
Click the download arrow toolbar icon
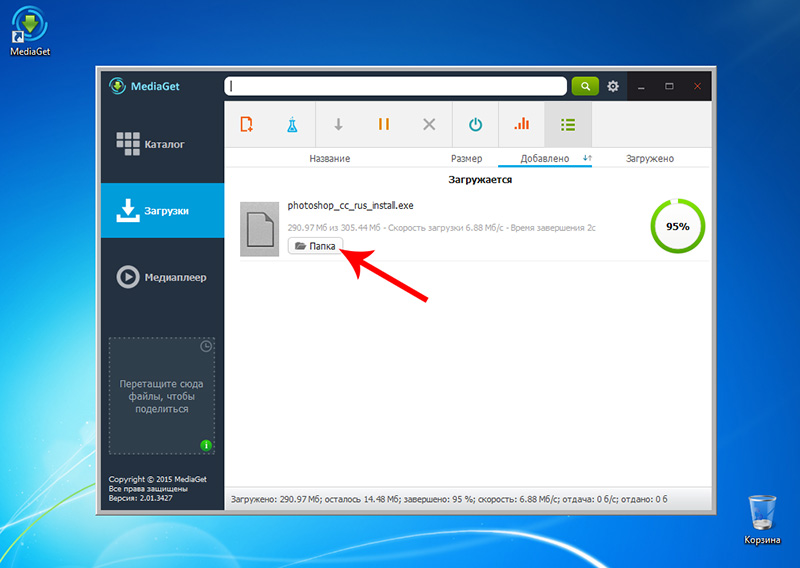pyautogui.click(x=338, y=125)
